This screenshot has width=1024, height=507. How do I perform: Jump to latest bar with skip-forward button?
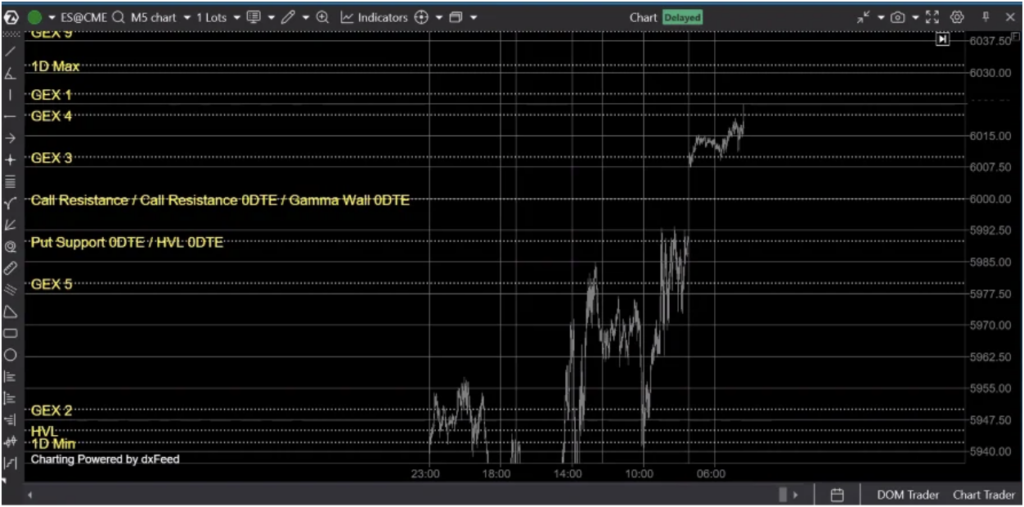942,40
